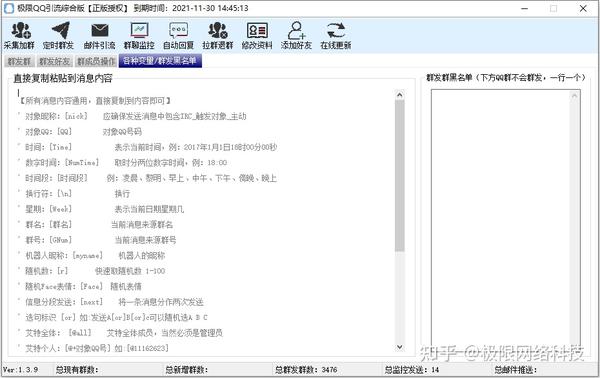Open the 群聊监控 monitor tool
The image size is (600, 378).
coord(139,36)
